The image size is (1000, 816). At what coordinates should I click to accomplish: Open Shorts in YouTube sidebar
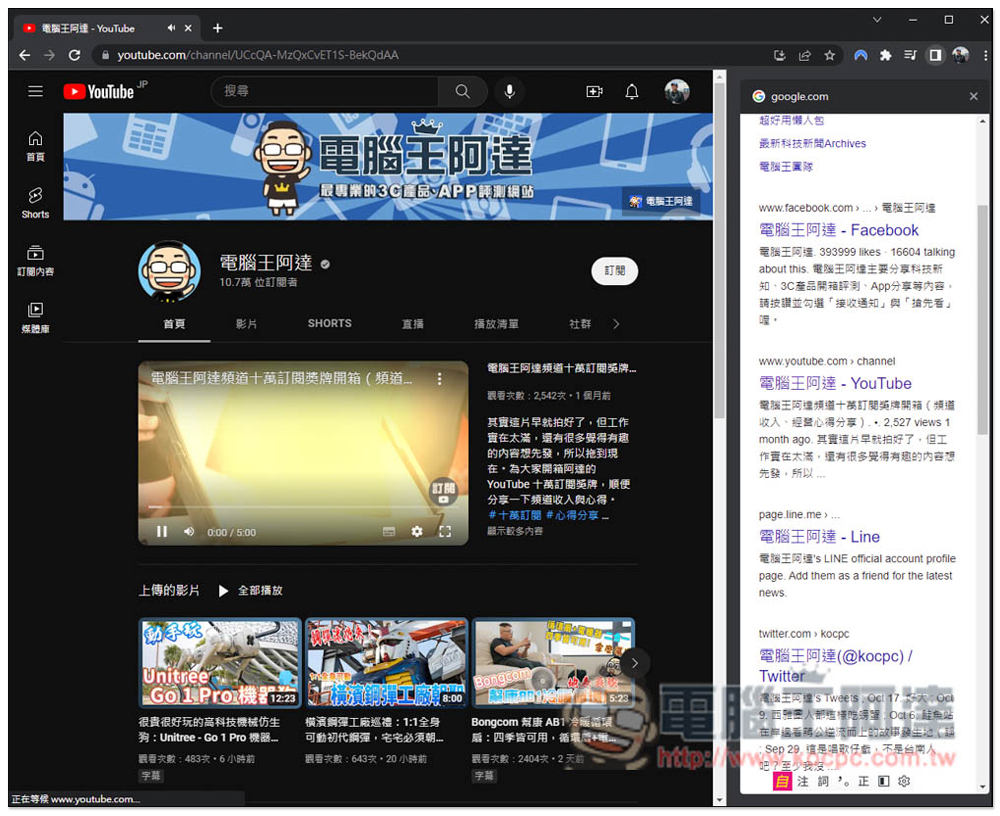pos(36,203)
